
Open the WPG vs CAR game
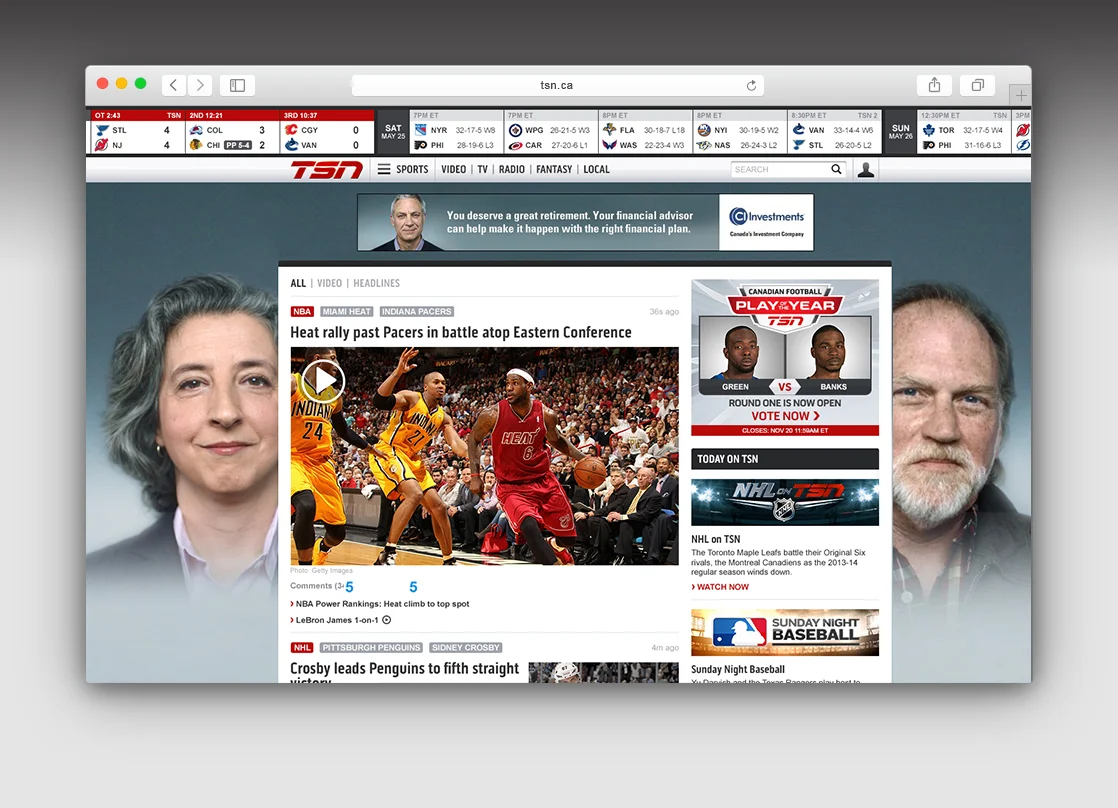click(x=551, y=131)
